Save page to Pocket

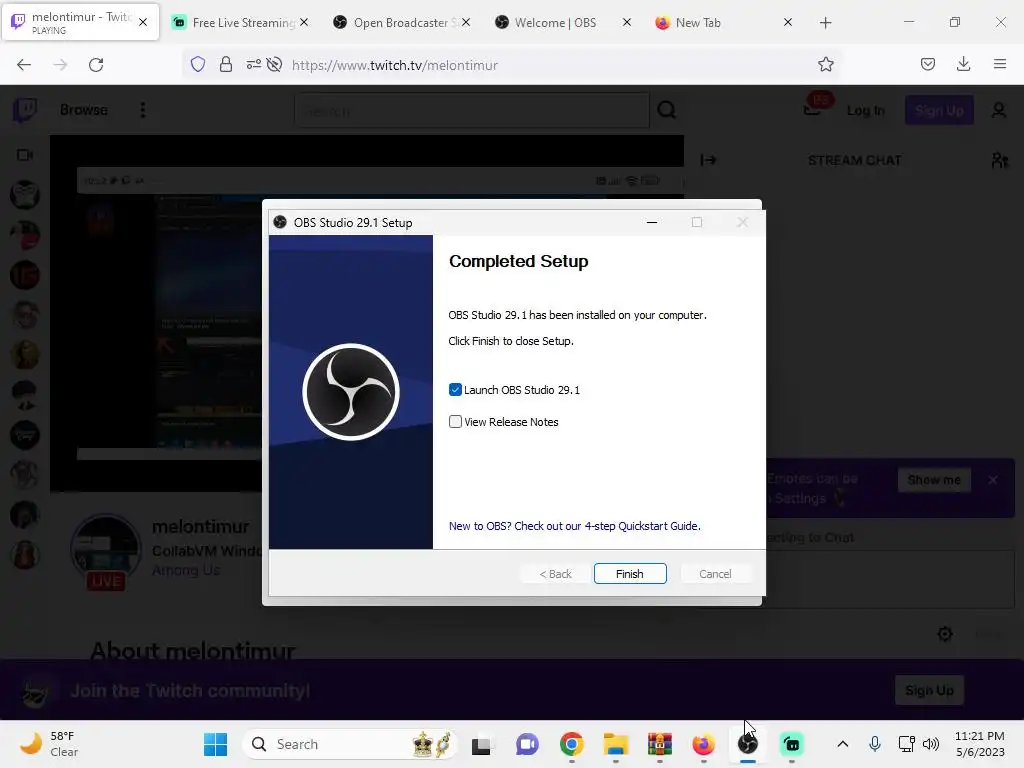tap(928, 64)
